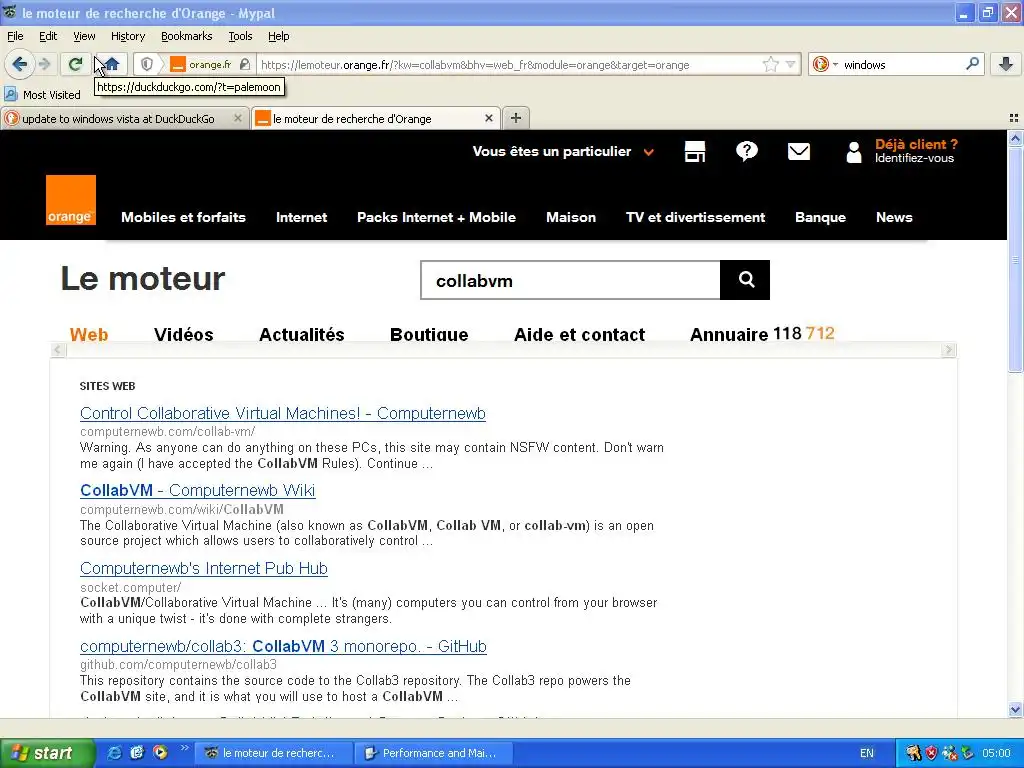This screenshot has width=1024, height=768.
Task: Switch to Performance and Mai... taskbar window
Action: pos(433,753)
